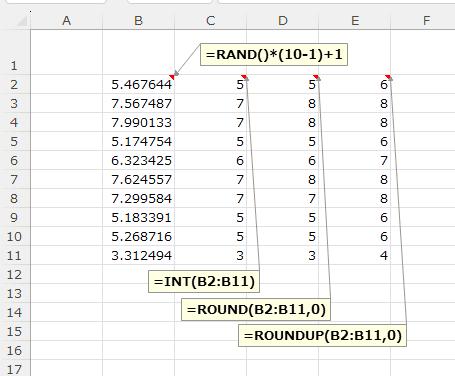Select row 8 header

pos(15,198)
